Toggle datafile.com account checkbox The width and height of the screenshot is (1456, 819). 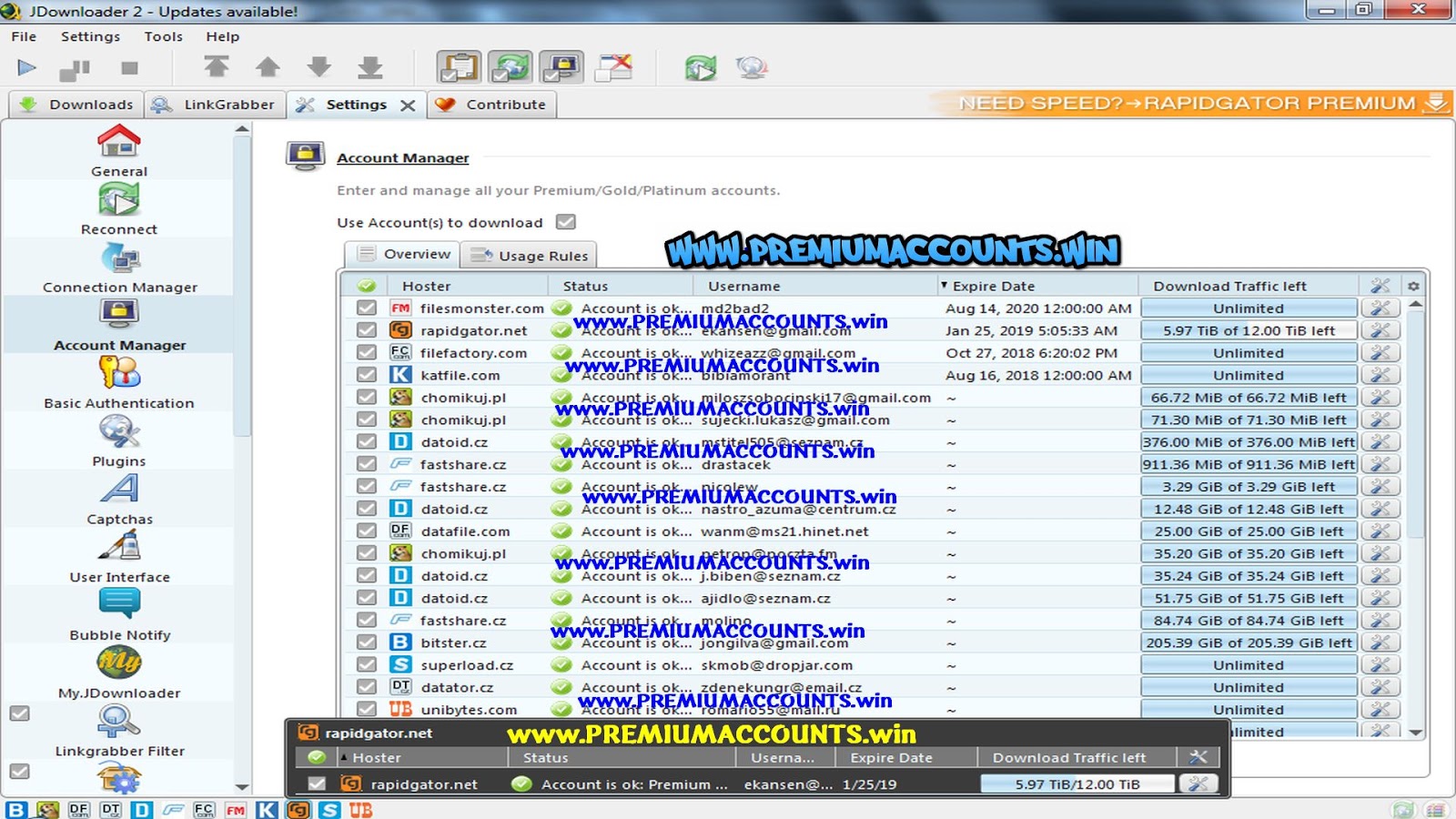[x=366, y=531]
